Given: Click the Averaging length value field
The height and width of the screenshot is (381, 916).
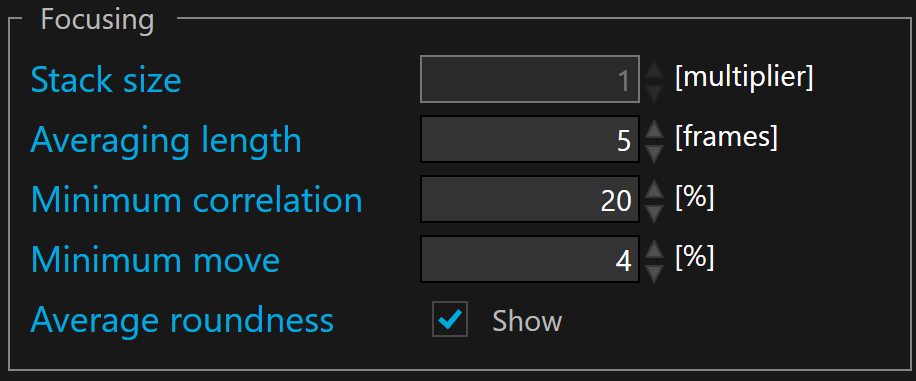Looking at the screenshot, I should [x=530, y=139].
